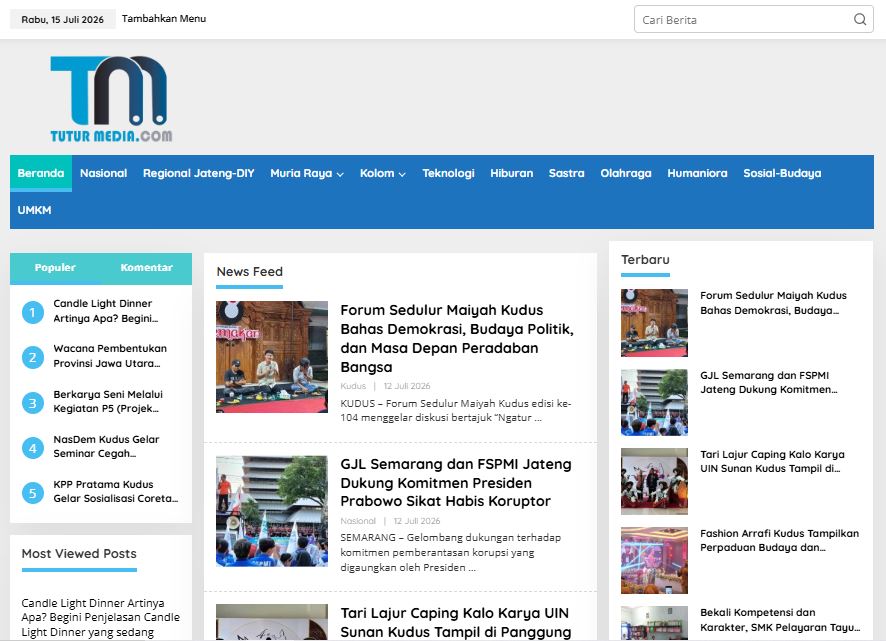Switch to the Komentar tab

pyautogui.click(x=146, y=268)
